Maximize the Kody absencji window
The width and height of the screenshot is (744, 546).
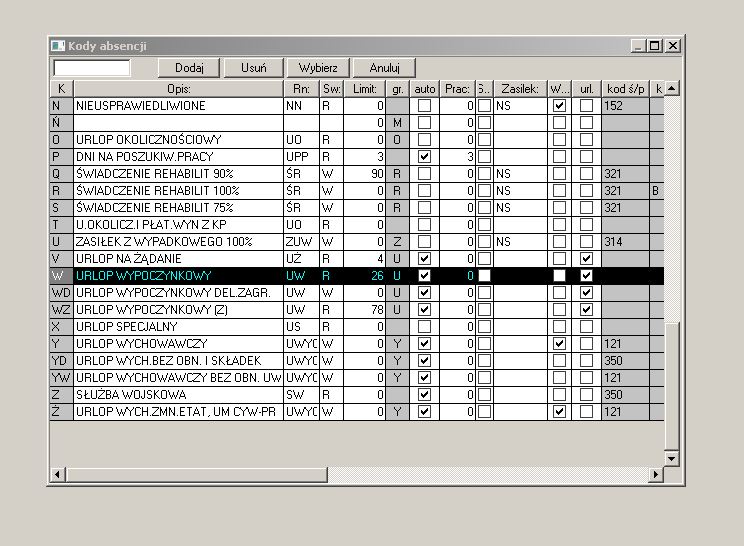(x=655, y=46)
